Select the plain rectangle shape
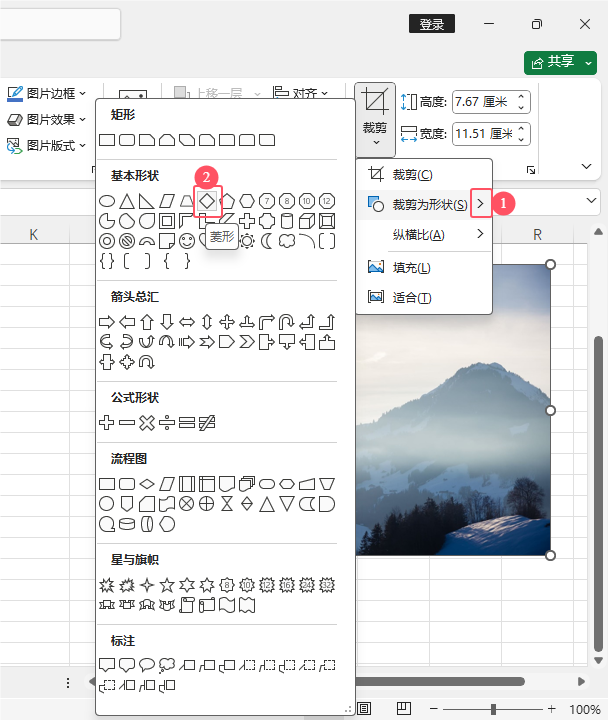The height and width of the screenshot is (720, 608). point(107,140)
